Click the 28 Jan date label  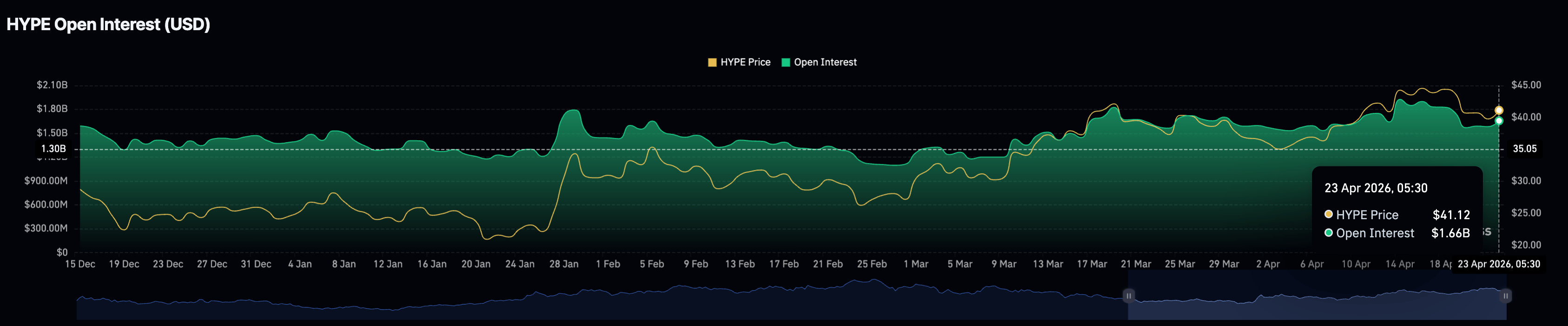(564, 264)
